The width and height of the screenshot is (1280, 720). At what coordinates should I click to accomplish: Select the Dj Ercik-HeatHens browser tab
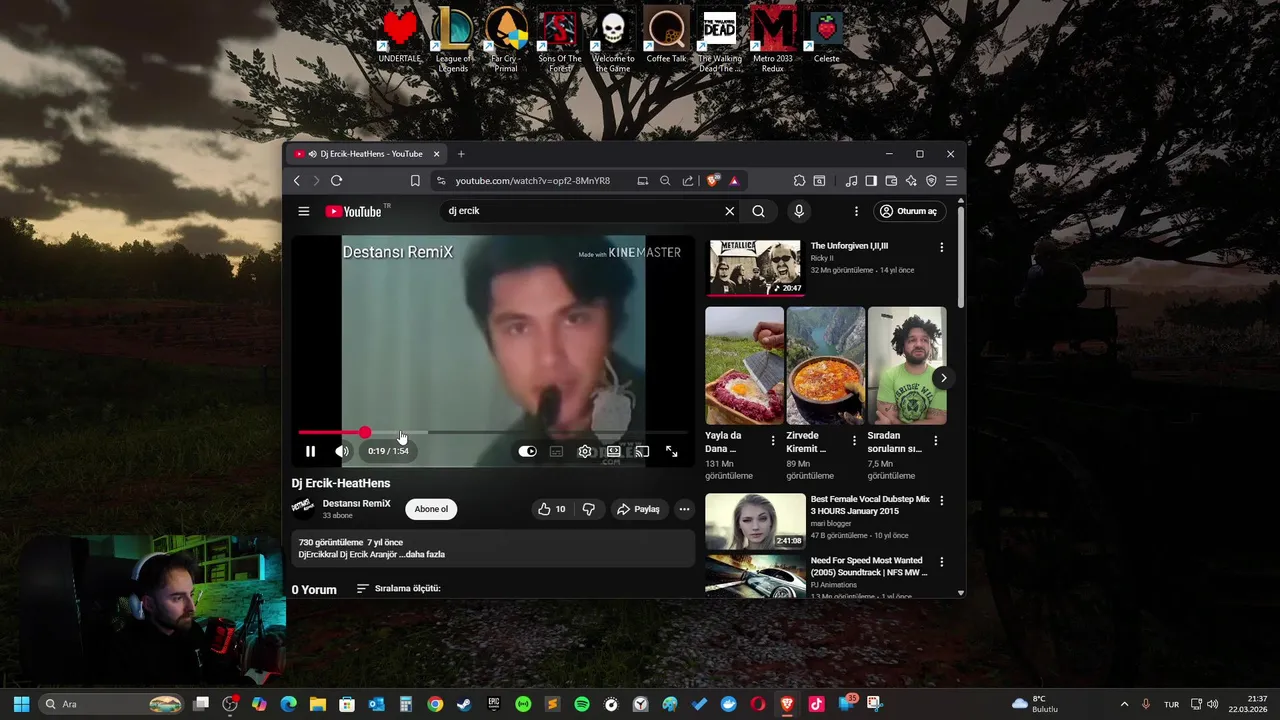[367, 154]
